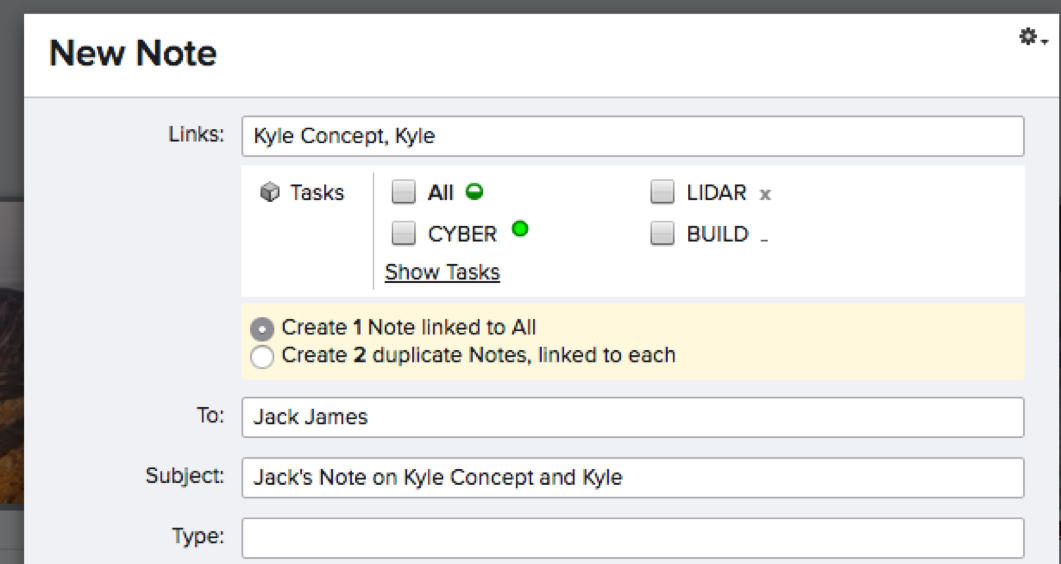
Task: Open the gear settings menu
Action: click(1032, 38)
